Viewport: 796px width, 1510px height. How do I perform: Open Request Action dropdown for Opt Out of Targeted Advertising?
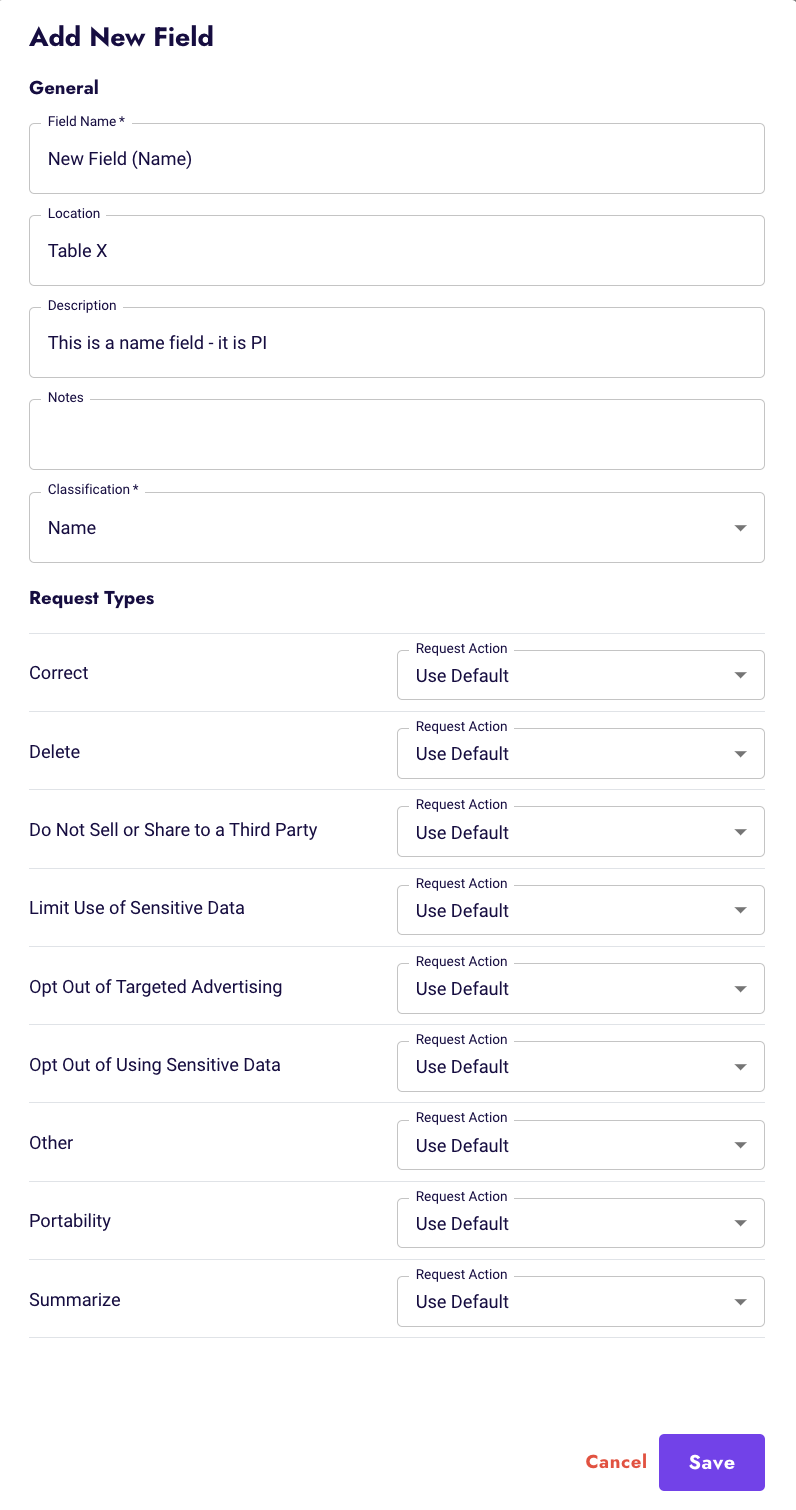coord(581,988)
